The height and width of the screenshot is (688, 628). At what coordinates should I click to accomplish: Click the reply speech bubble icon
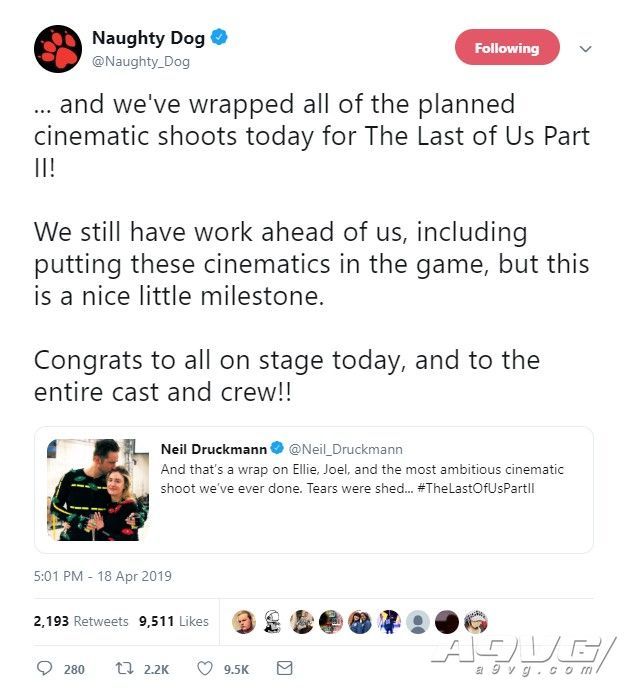click(x=44, y=668)
